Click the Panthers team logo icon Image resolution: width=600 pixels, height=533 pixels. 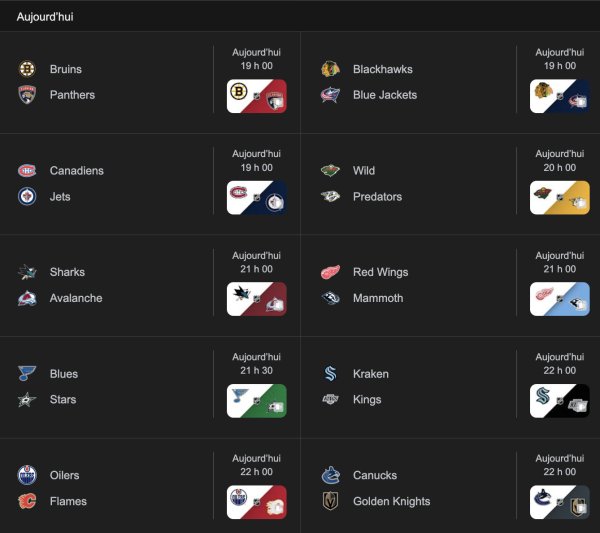coord(27,95)
